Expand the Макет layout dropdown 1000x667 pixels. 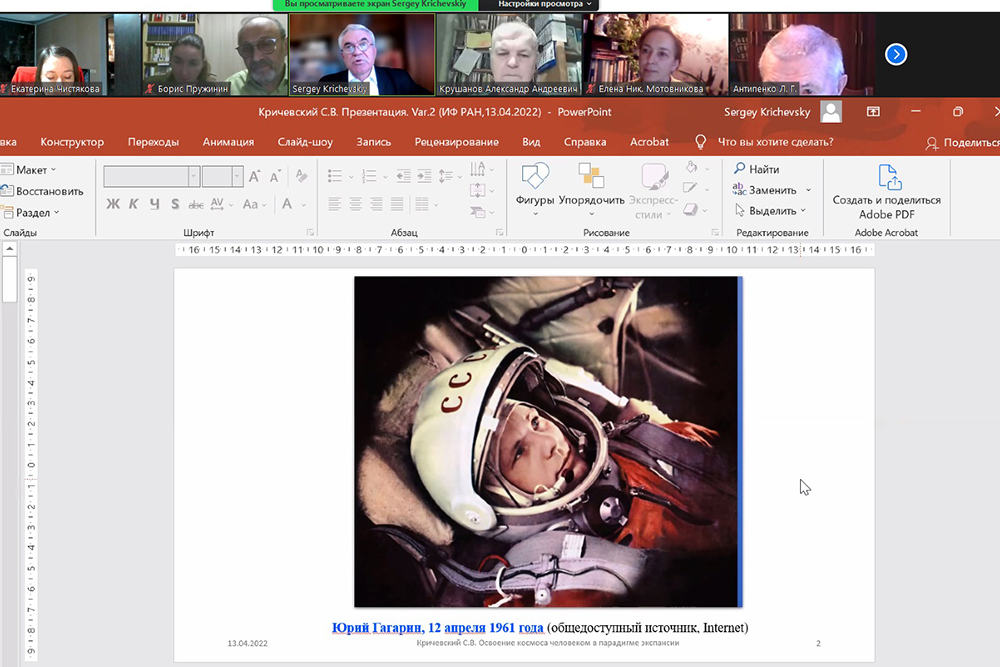[36, 170]
